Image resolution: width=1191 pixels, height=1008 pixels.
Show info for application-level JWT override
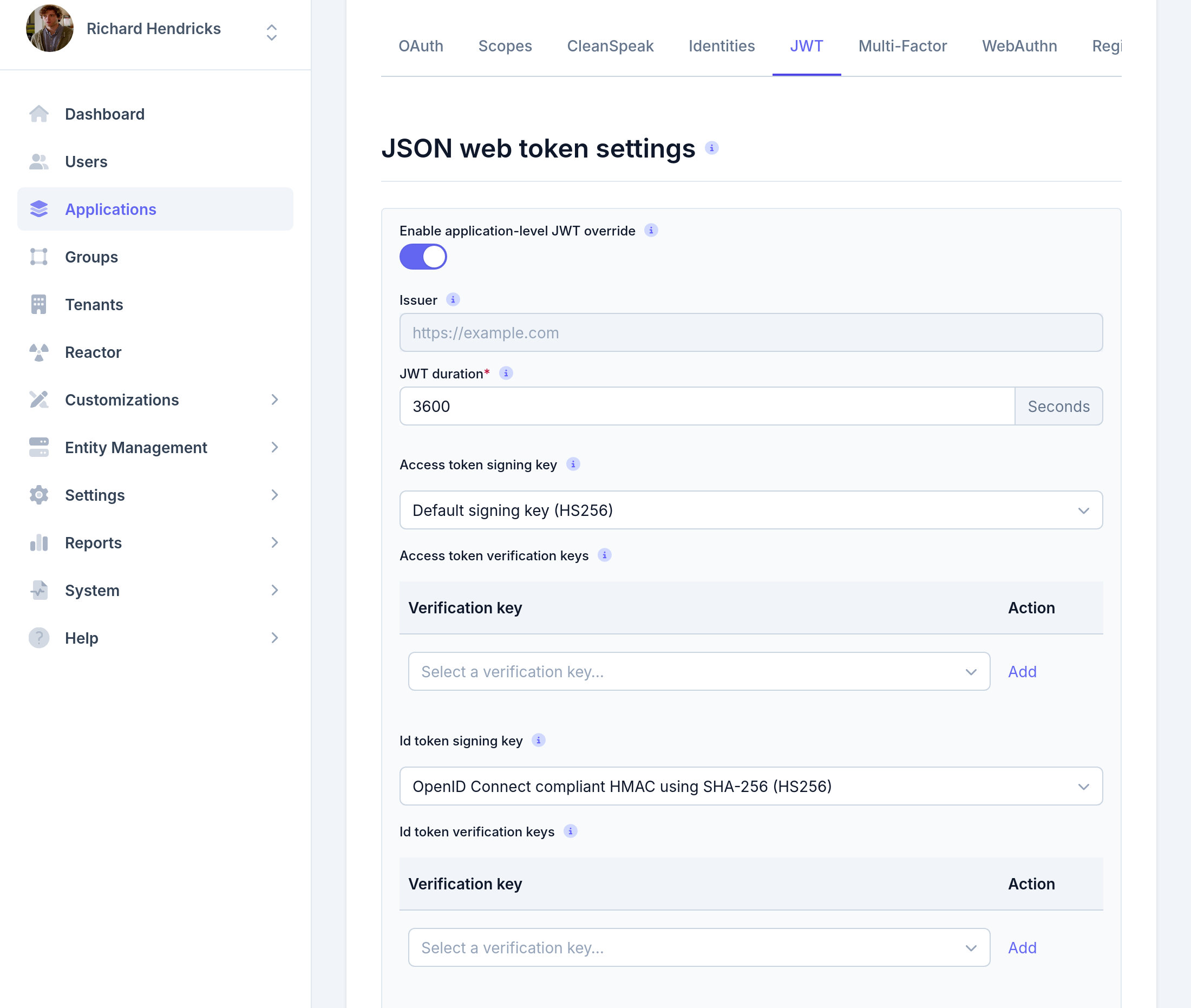click(651, 230)
